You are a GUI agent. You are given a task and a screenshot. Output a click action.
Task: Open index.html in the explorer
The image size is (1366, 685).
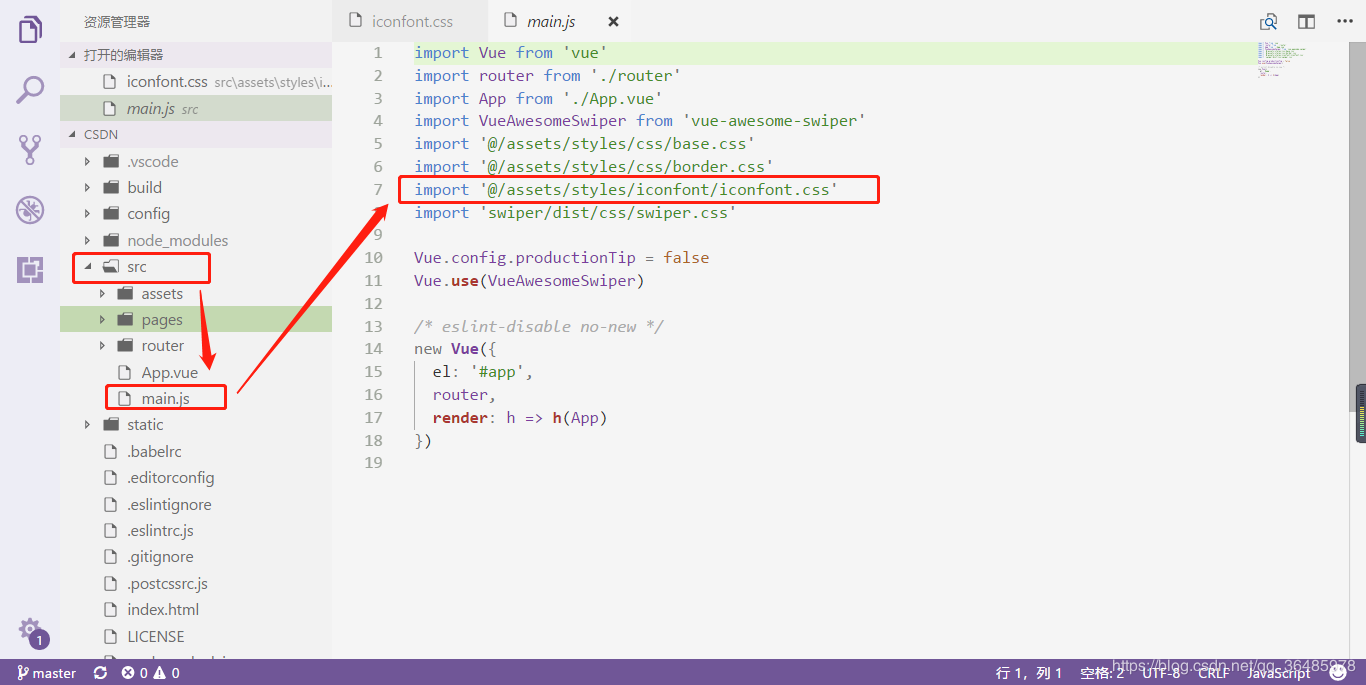(196, 609)
